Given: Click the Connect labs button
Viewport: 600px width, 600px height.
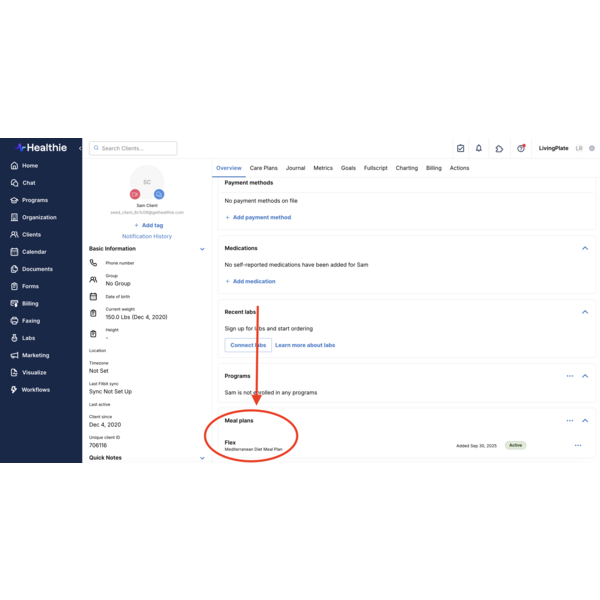Looking at the screenshot, I should (x=247, y=345).
